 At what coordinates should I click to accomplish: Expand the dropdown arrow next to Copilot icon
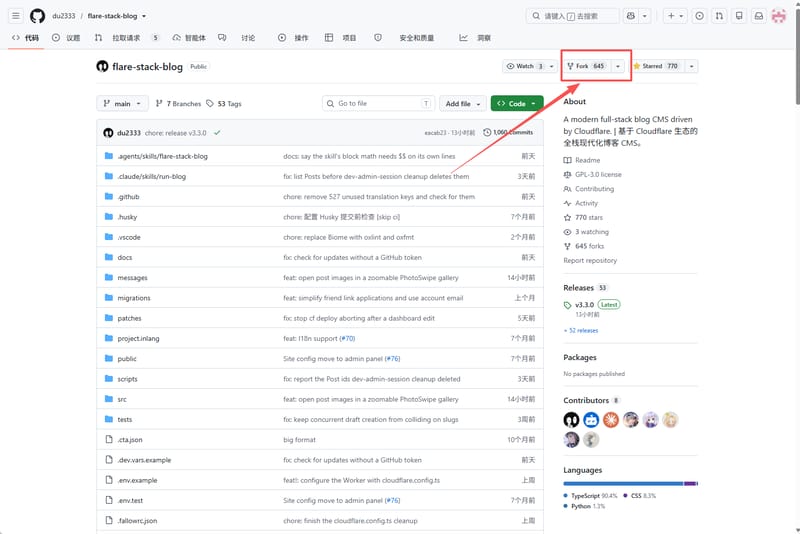[x=644, y=16]
